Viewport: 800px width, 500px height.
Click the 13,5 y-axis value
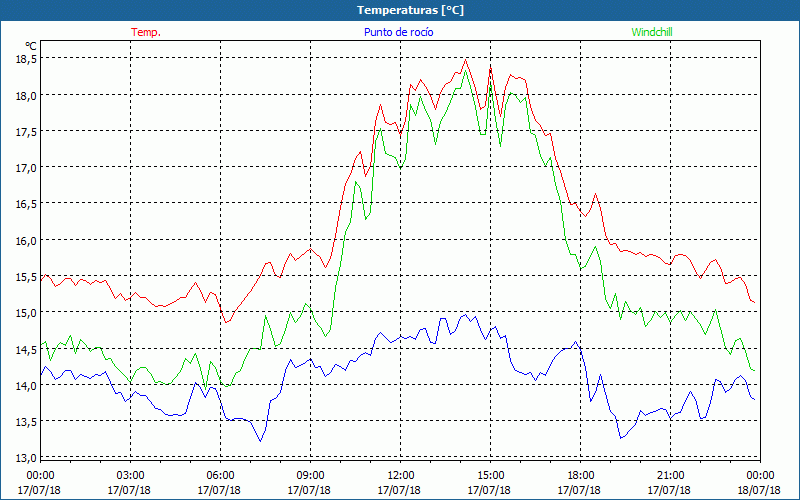click(x=26, y=422)
